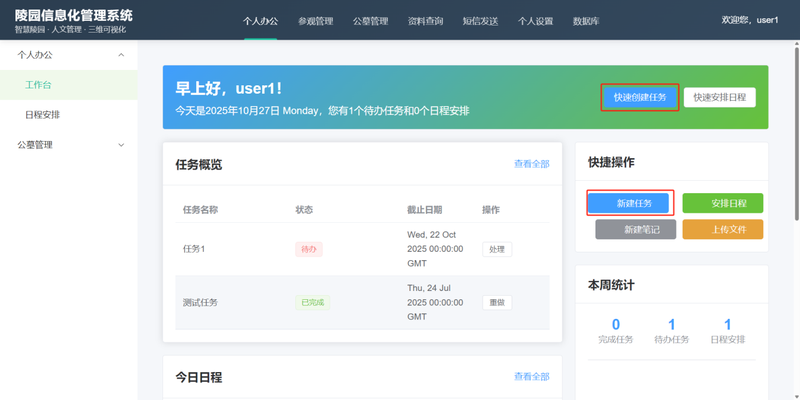
Task: Open the 参观管理 top menu
Action: 315,21
